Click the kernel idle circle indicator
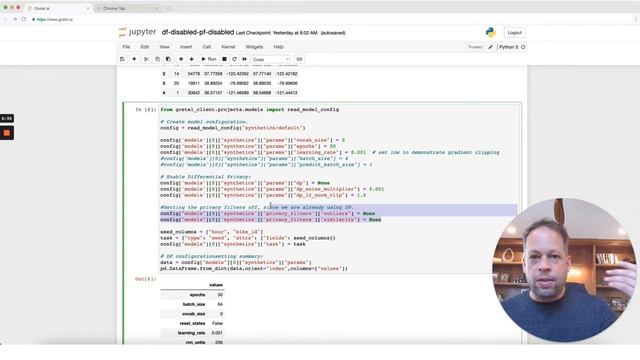Screen dimensions: 640x360 tap(523, 47)
